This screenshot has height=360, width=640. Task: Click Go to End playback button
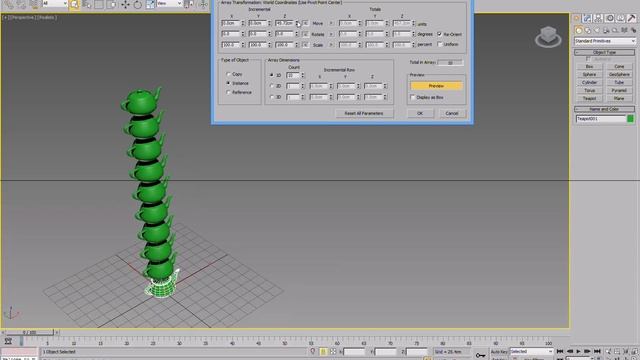597,351
